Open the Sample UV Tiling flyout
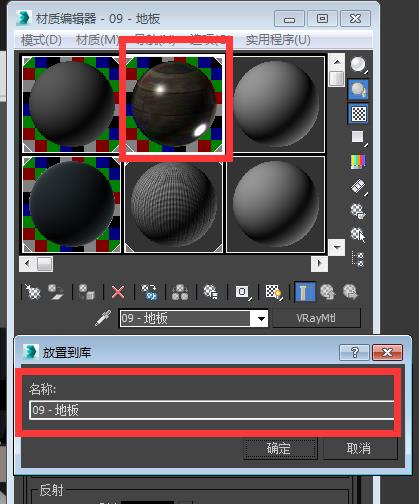Image resolution: width=419 pixels, height=504 pixels. [x=358, y=137]
